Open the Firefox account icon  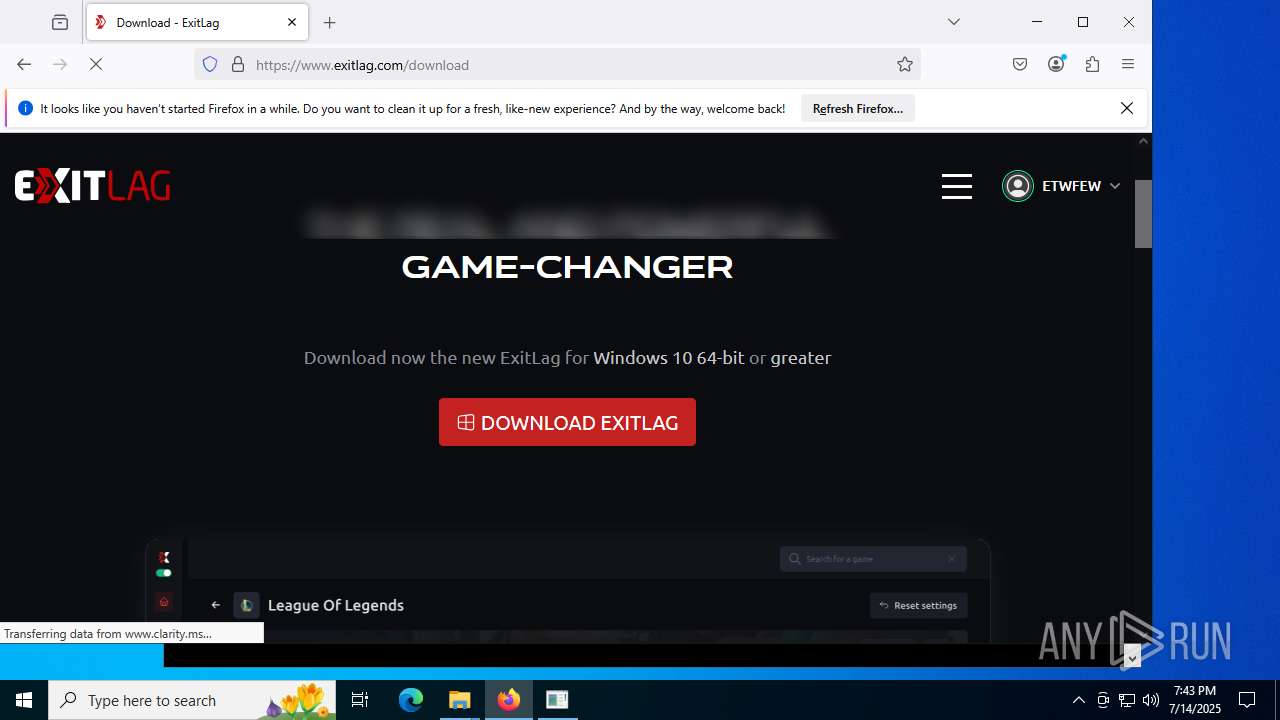point(1056,64)
